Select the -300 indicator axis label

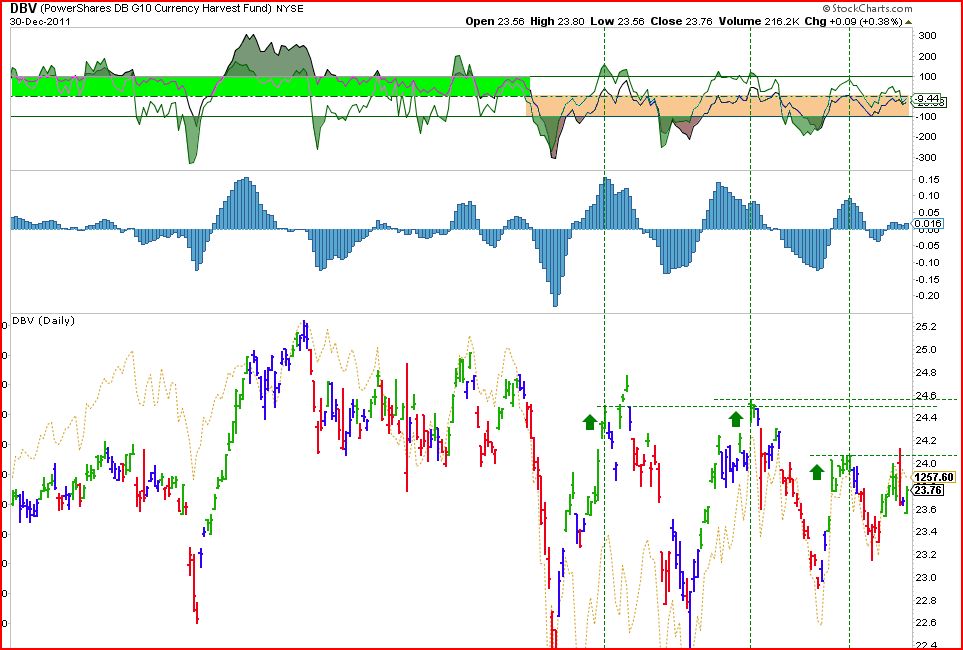[x=926, y=157]
